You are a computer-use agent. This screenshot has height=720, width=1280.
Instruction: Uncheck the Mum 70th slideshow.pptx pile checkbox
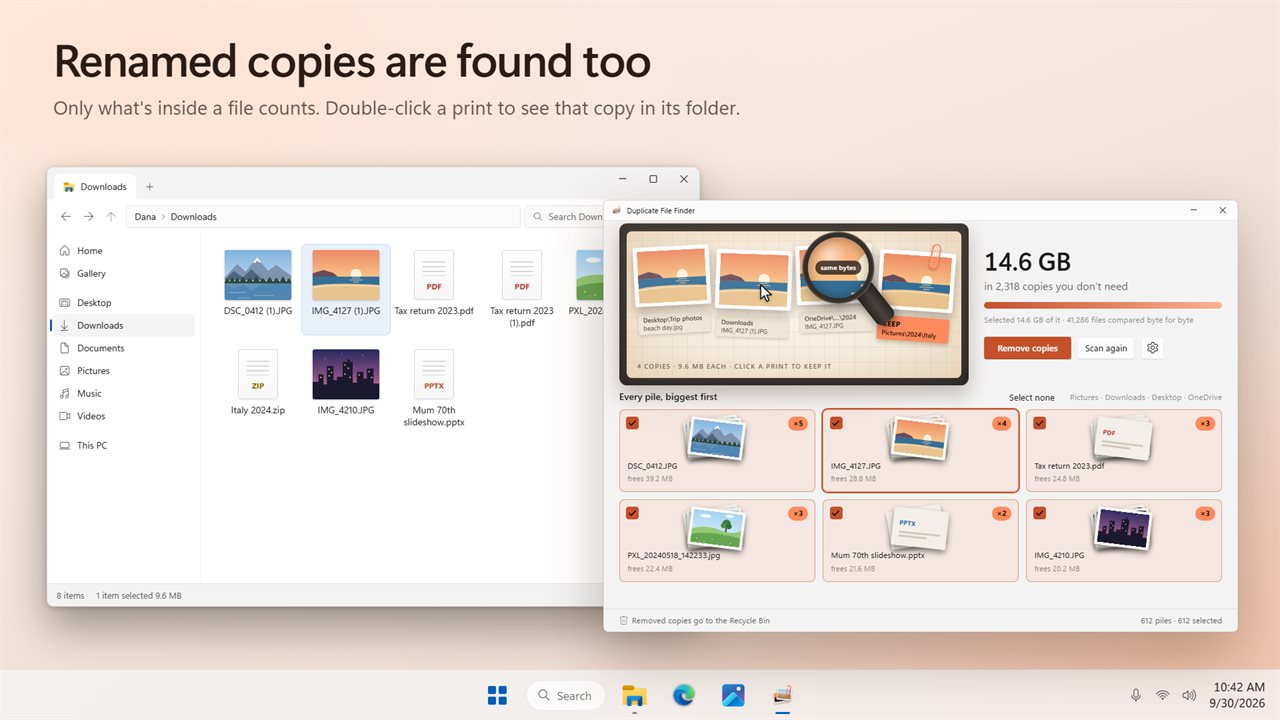click(x=836, y=513)
